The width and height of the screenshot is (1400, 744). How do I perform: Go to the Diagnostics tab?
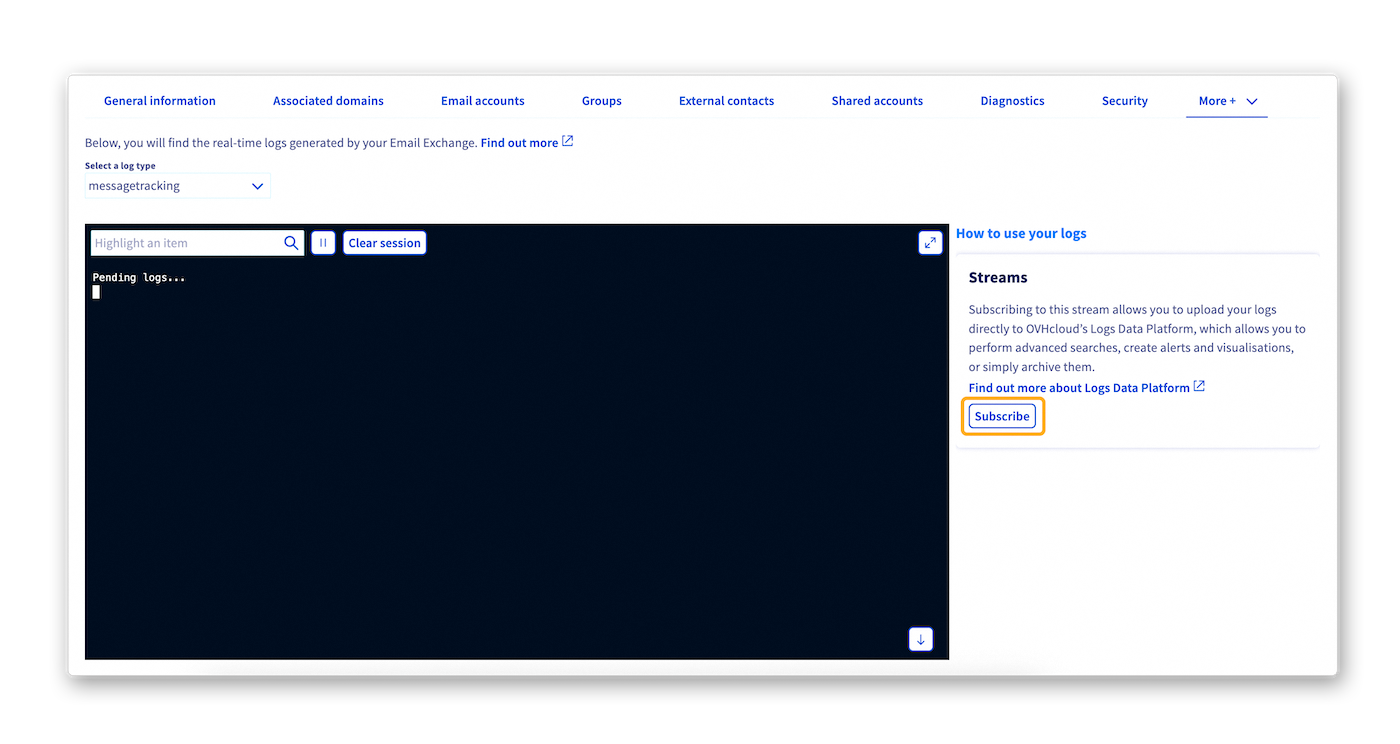click(1012, 100)
